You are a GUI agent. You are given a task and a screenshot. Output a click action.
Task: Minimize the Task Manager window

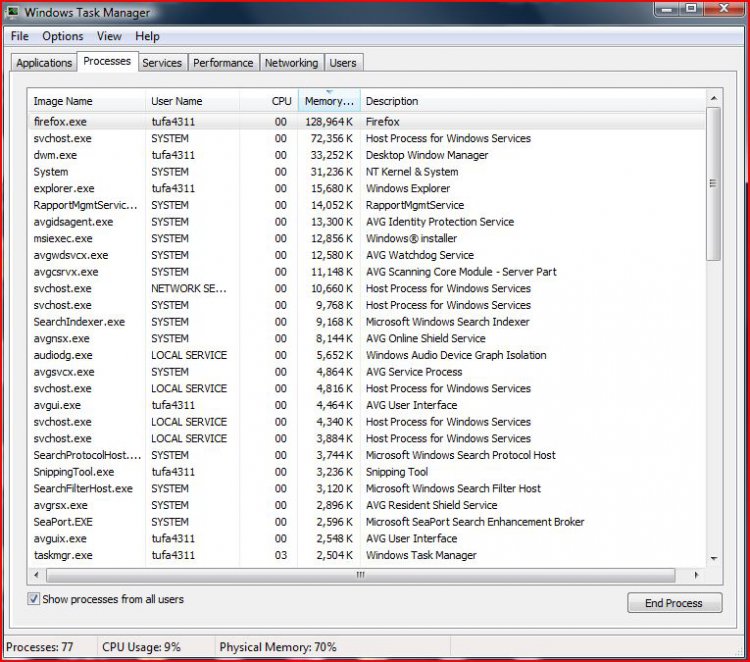668,9
